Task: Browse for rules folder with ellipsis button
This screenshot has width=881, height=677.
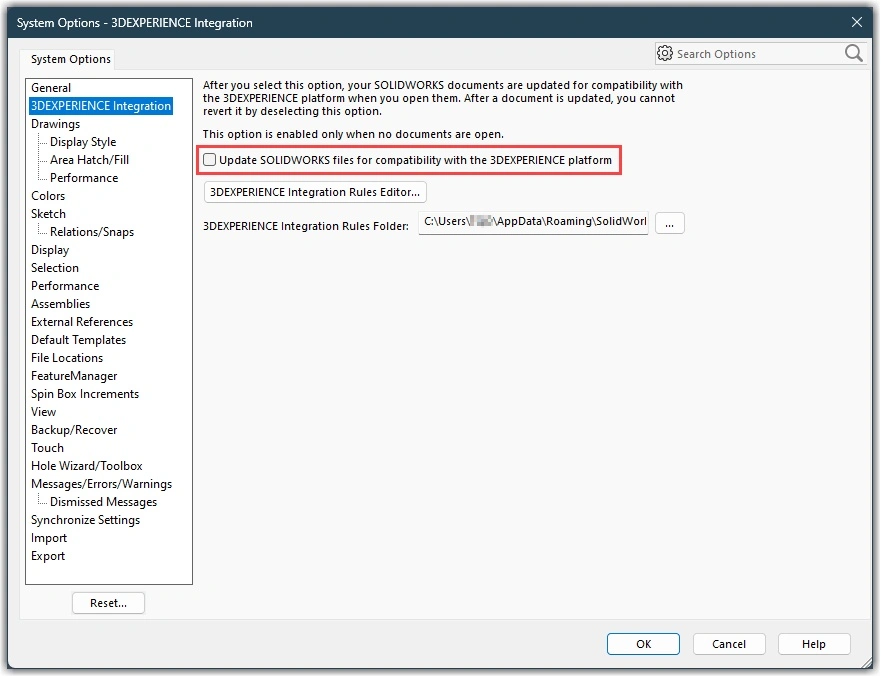Action: (x=669, y=223)
